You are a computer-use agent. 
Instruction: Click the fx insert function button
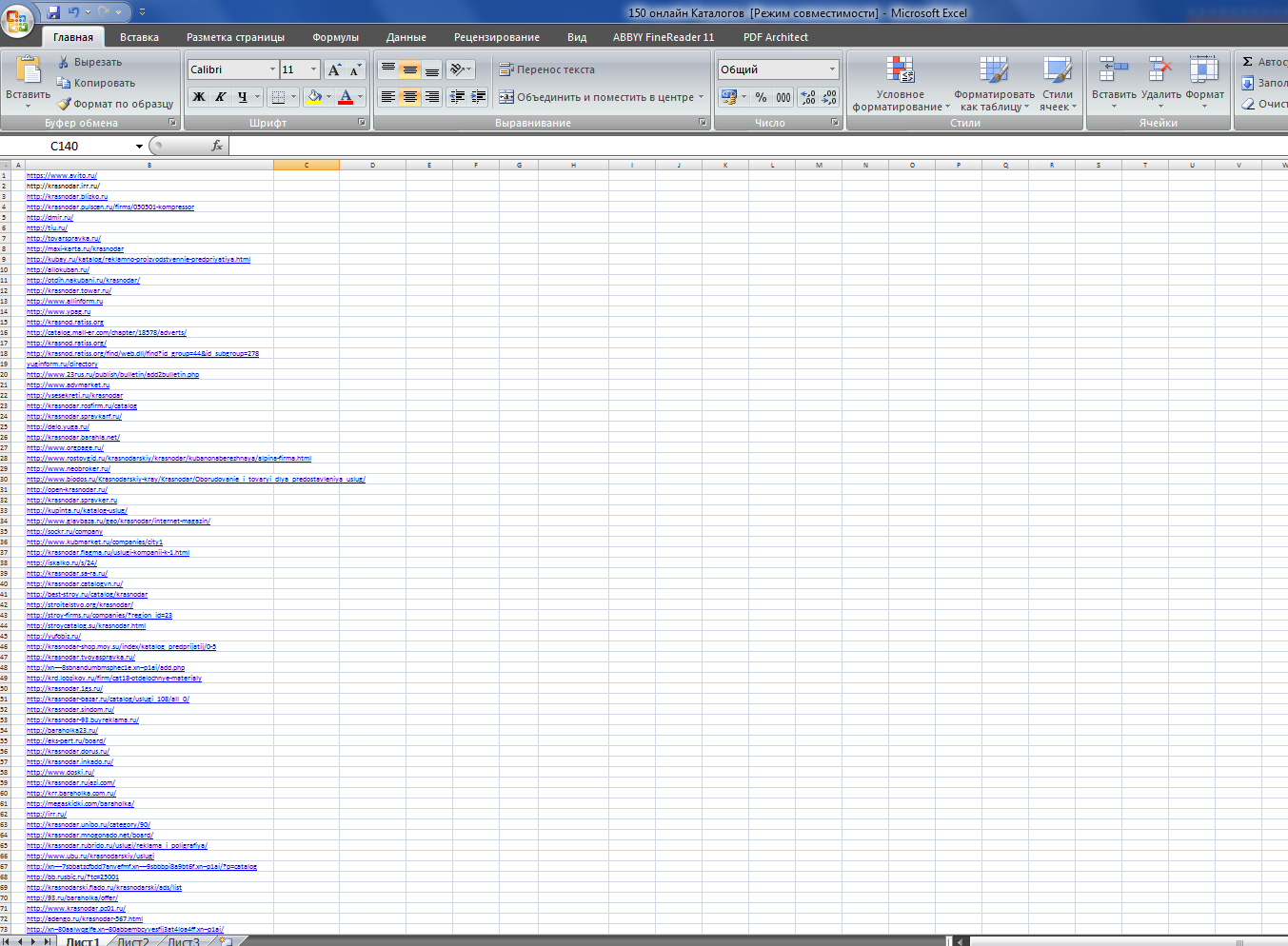[217, 146]
